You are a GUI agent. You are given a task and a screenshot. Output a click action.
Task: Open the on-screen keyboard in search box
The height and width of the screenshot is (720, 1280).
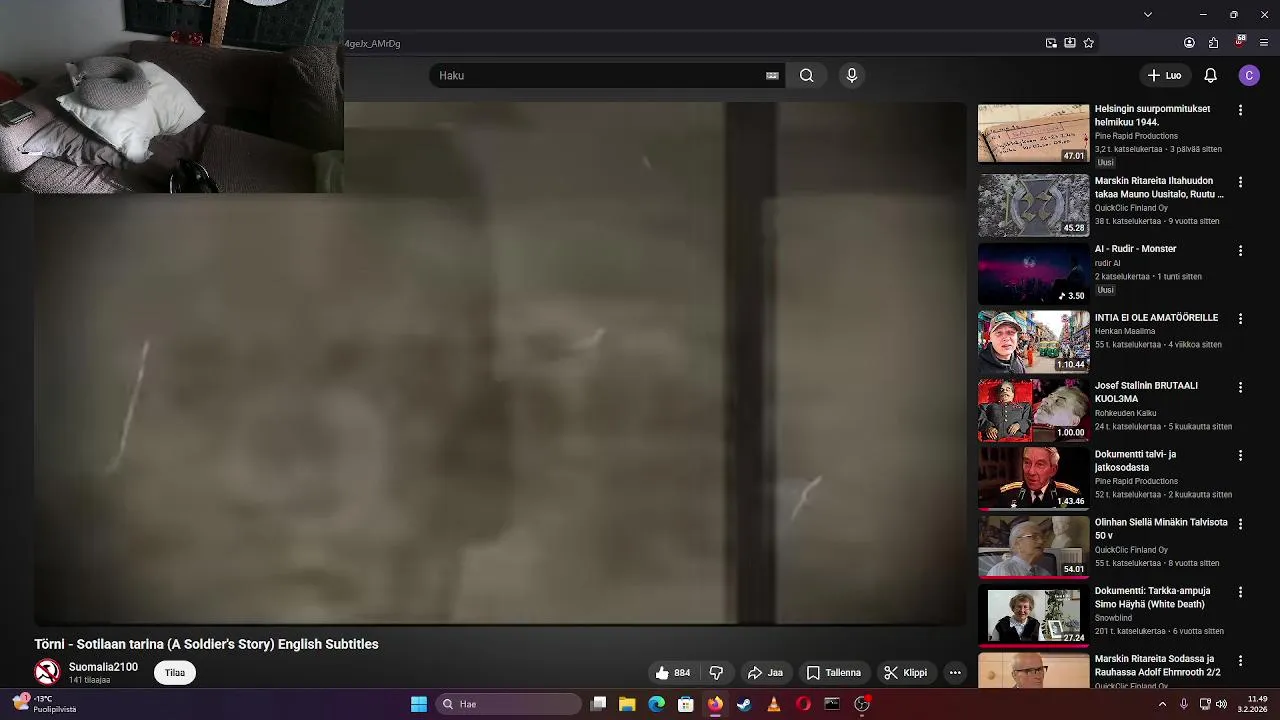coord(772,75)
